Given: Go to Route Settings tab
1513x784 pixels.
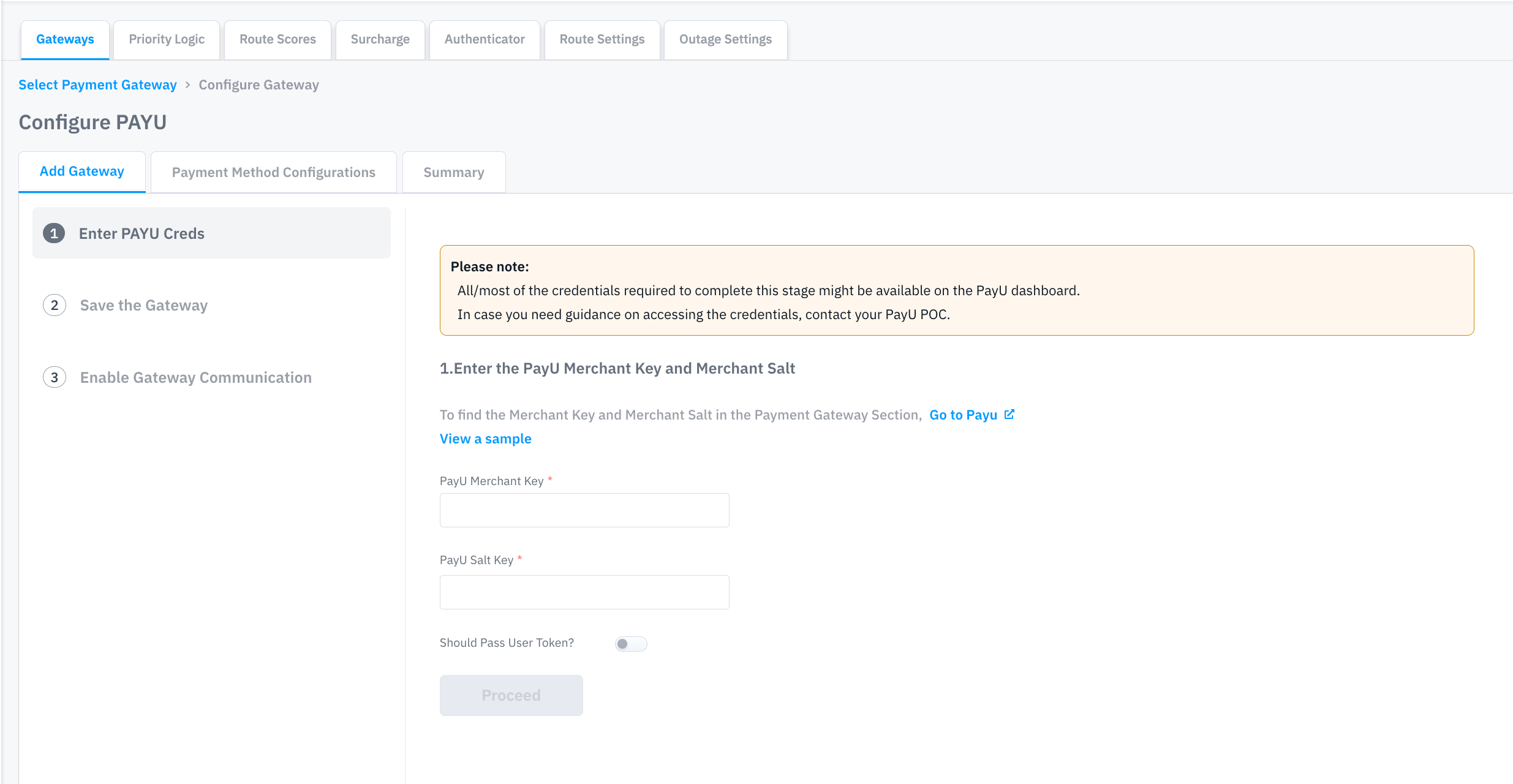Looking at the screenshot, I should tap(602, 39).
